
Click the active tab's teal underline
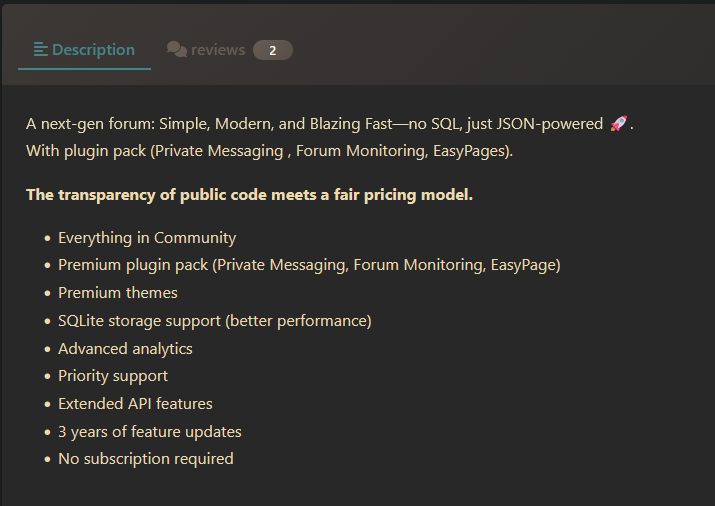point(84,69)
